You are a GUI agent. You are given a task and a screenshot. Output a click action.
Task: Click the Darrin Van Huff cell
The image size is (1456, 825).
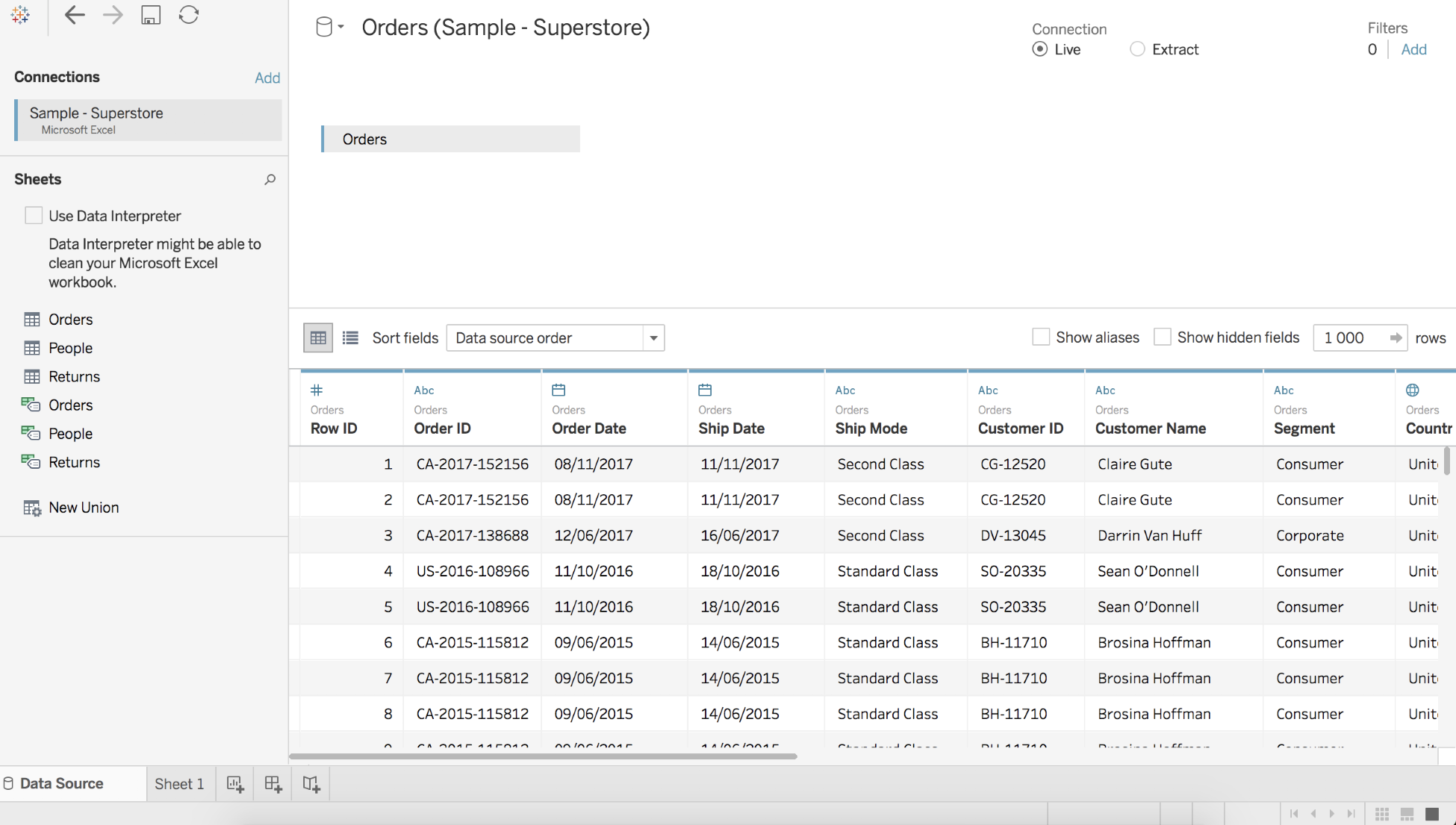click(x=1173, y=535)
